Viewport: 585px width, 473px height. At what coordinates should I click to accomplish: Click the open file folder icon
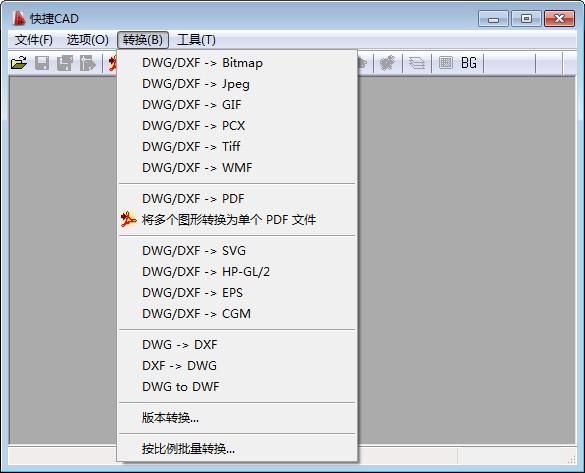[x=19, y=63]
